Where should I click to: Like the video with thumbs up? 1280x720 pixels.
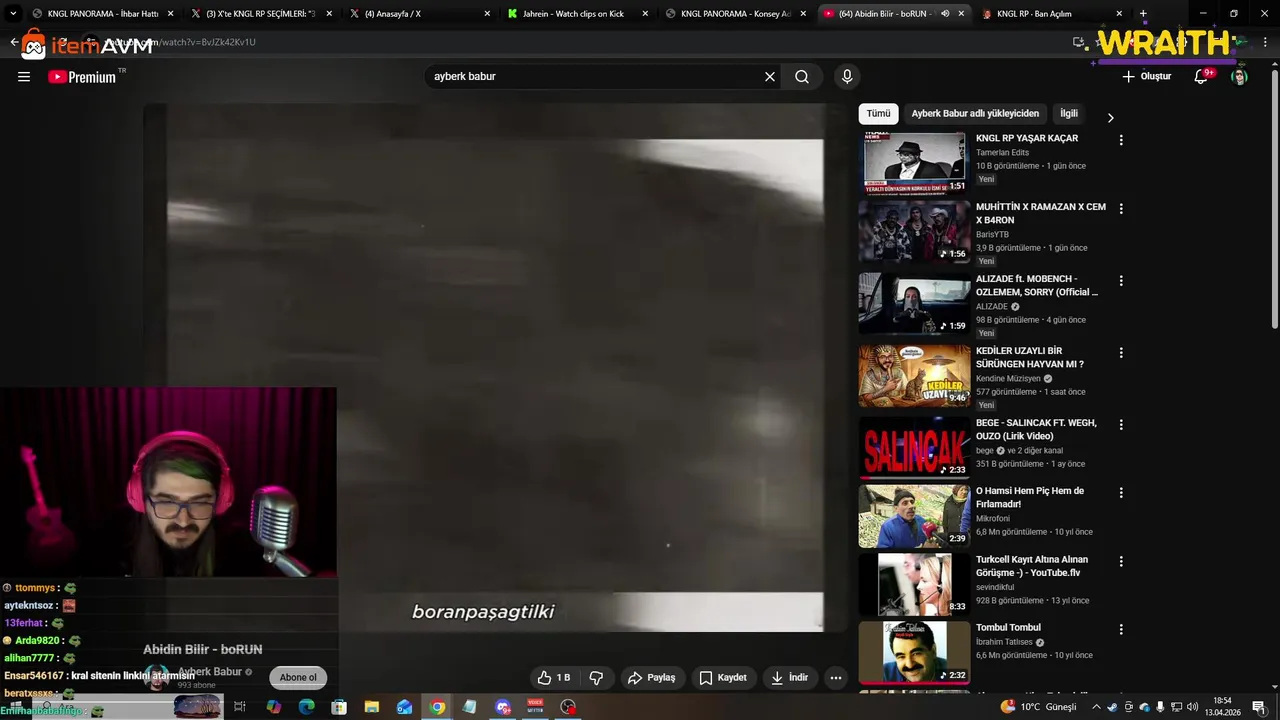point(554,678)
